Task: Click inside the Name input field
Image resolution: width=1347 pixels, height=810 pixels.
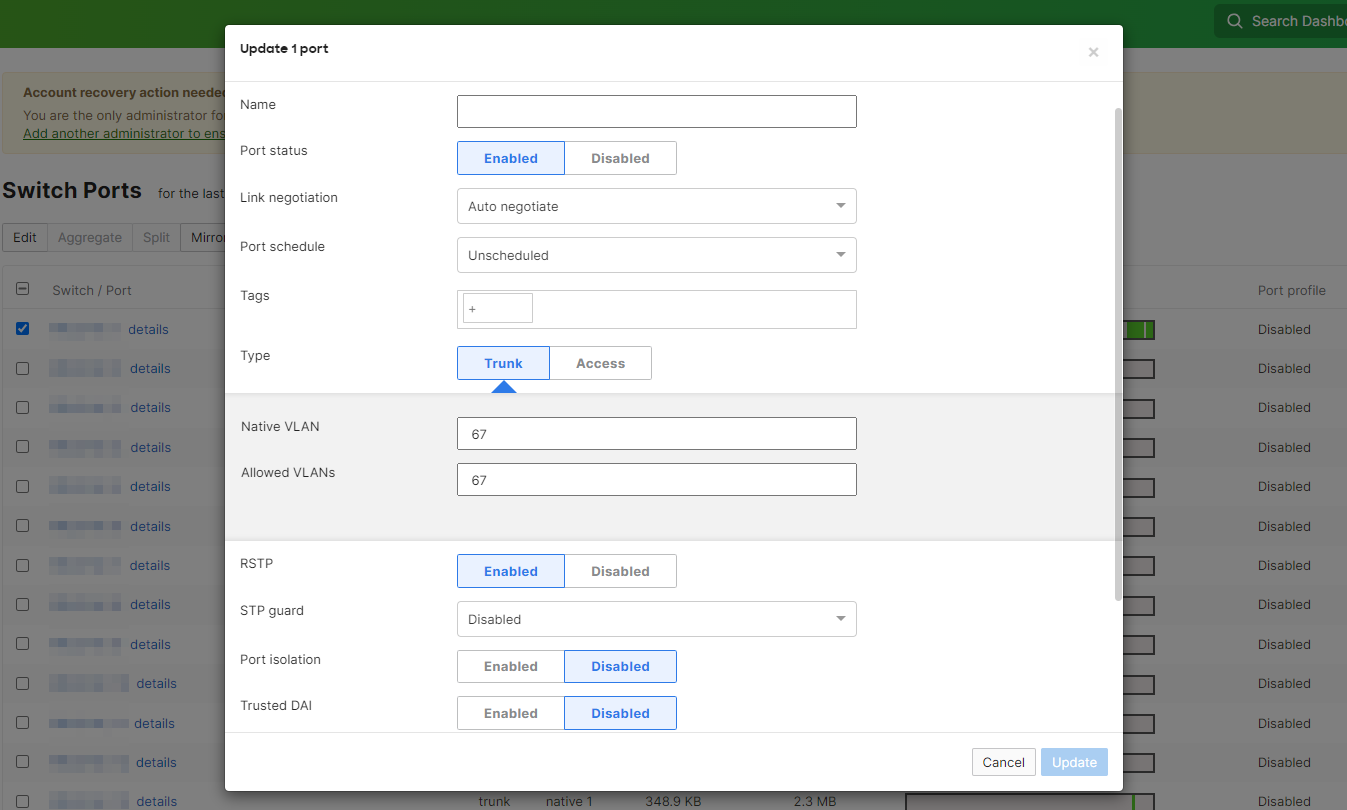Action: [x=656, y=111]
